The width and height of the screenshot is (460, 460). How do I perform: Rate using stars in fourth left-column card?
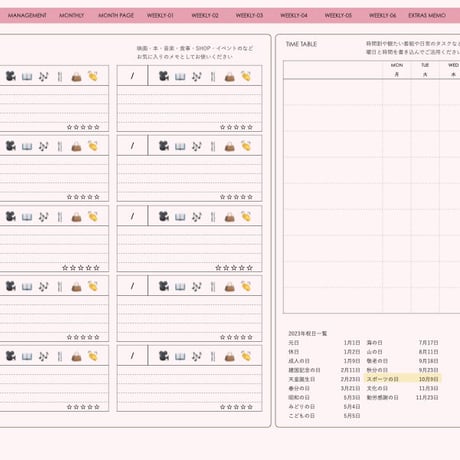(83, 337)
